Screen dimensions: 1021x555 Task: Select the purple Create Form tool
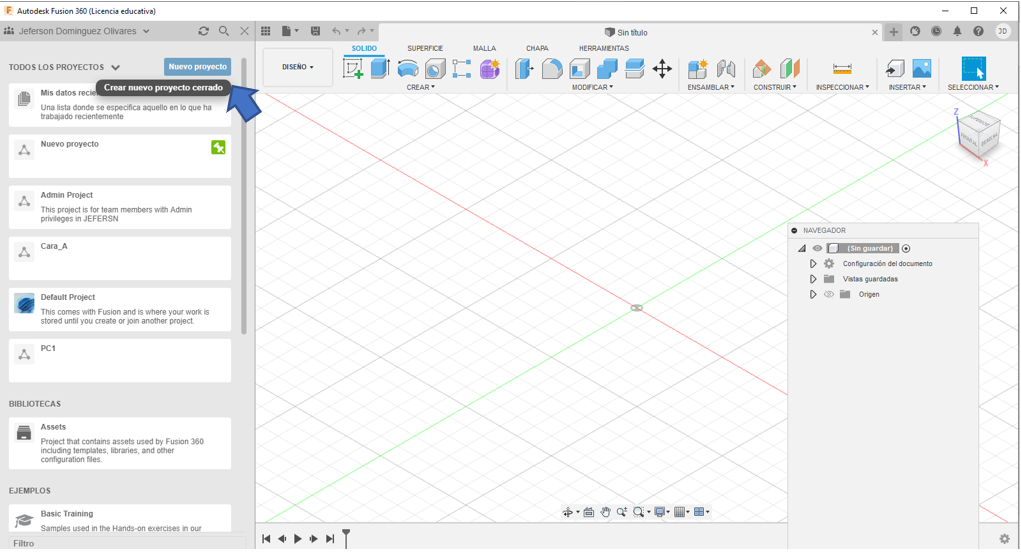coord(490,68)
